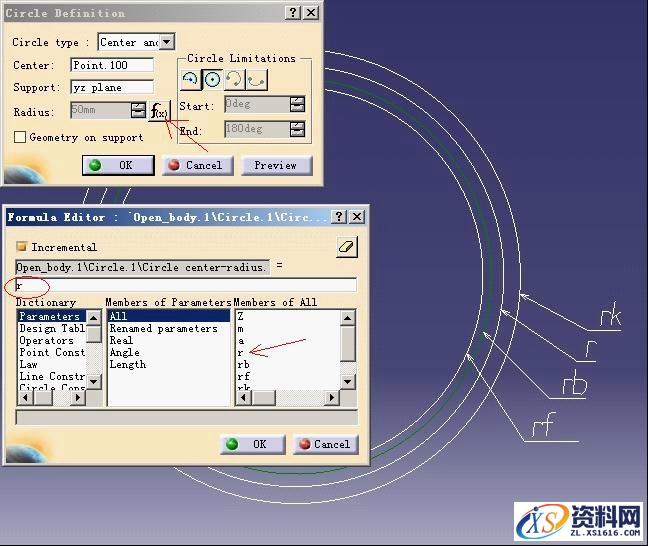Click OK in the Formula Editor
This screenshot has height=546, width=648.
tap(251, 444)
